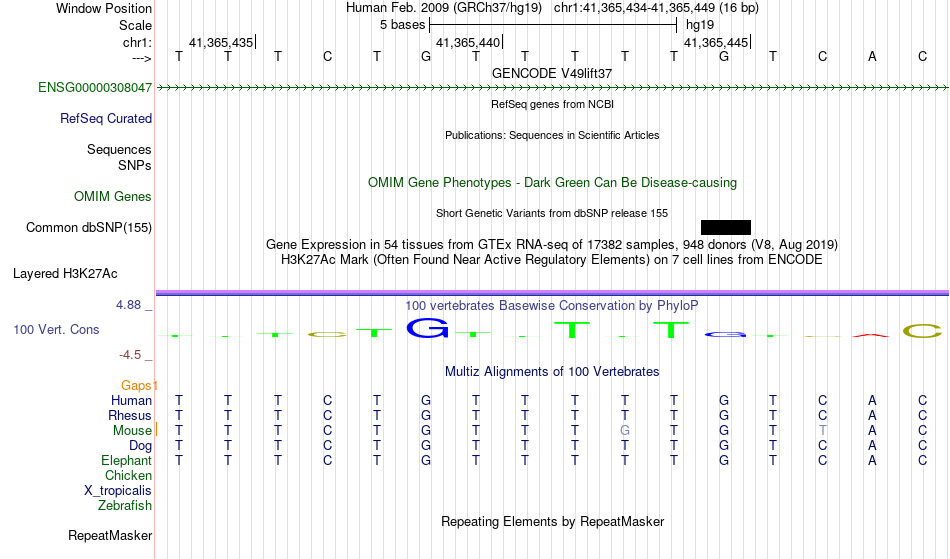Open the Layered H3K27Ac track label
This screenshot has width=950, height=559.
tap(65, 274)
